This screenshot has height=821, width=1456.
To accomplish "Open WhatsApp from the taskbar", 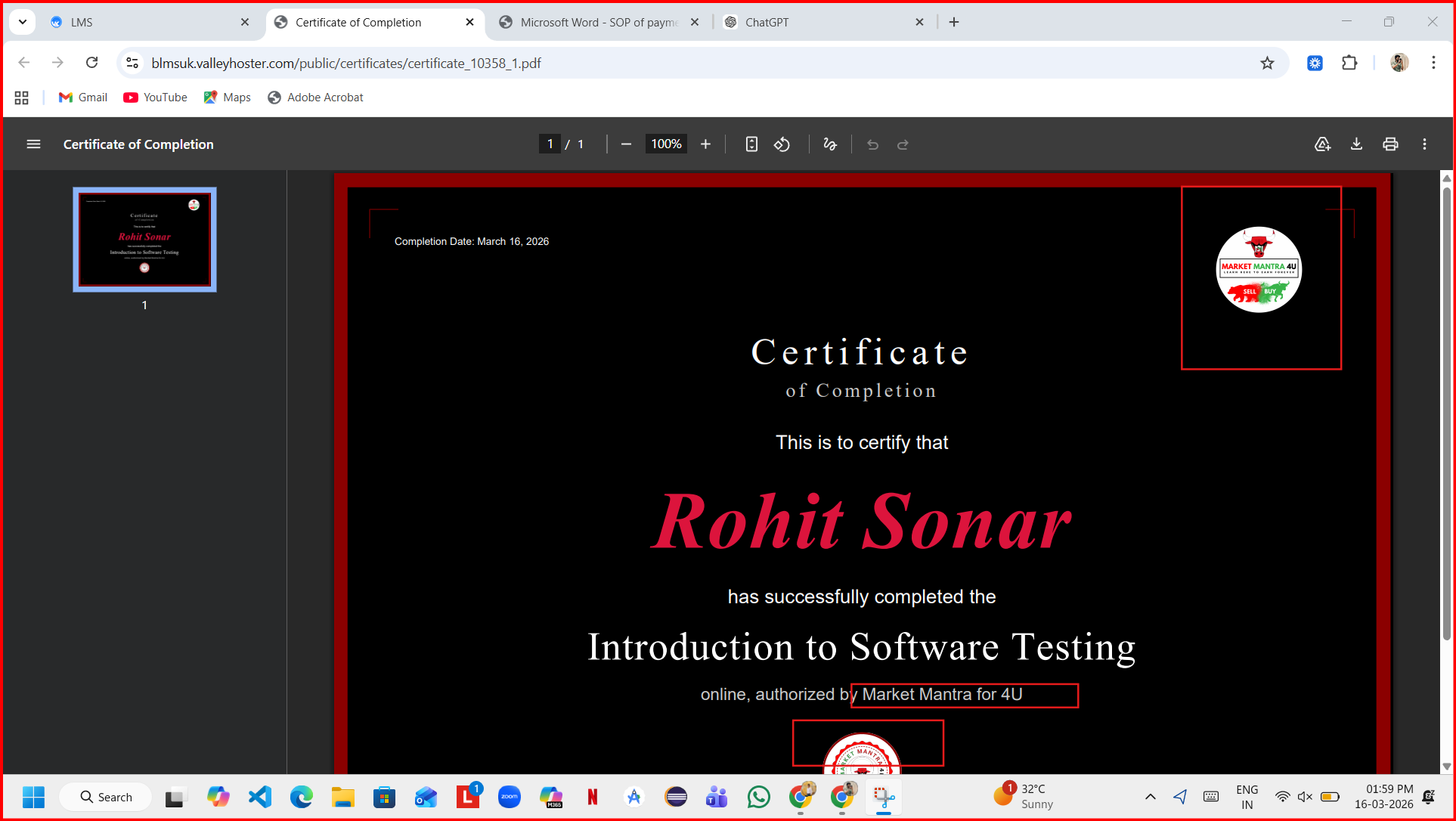I will [x=758, y=797].
